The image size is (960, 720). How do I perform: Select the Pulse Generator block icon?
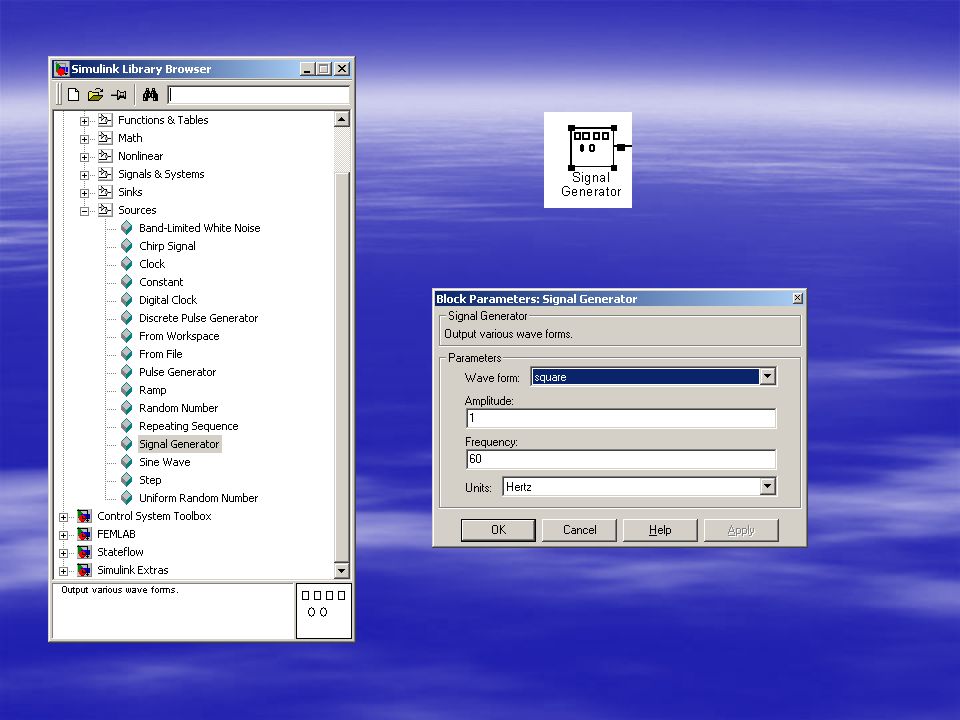tap(127, 372)
